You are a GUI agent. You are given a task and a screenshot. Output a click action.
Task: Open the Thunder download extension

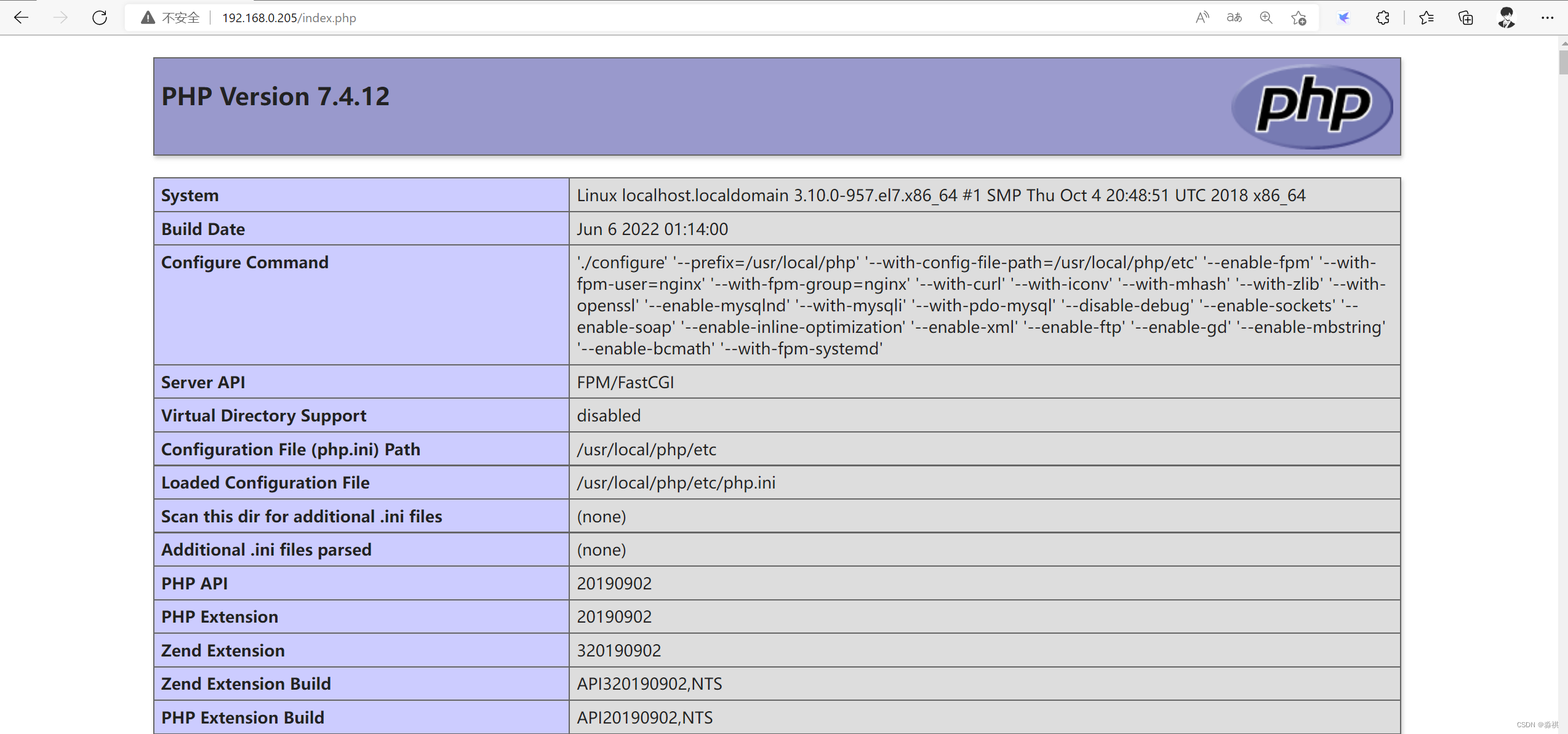coord(1343,17)
